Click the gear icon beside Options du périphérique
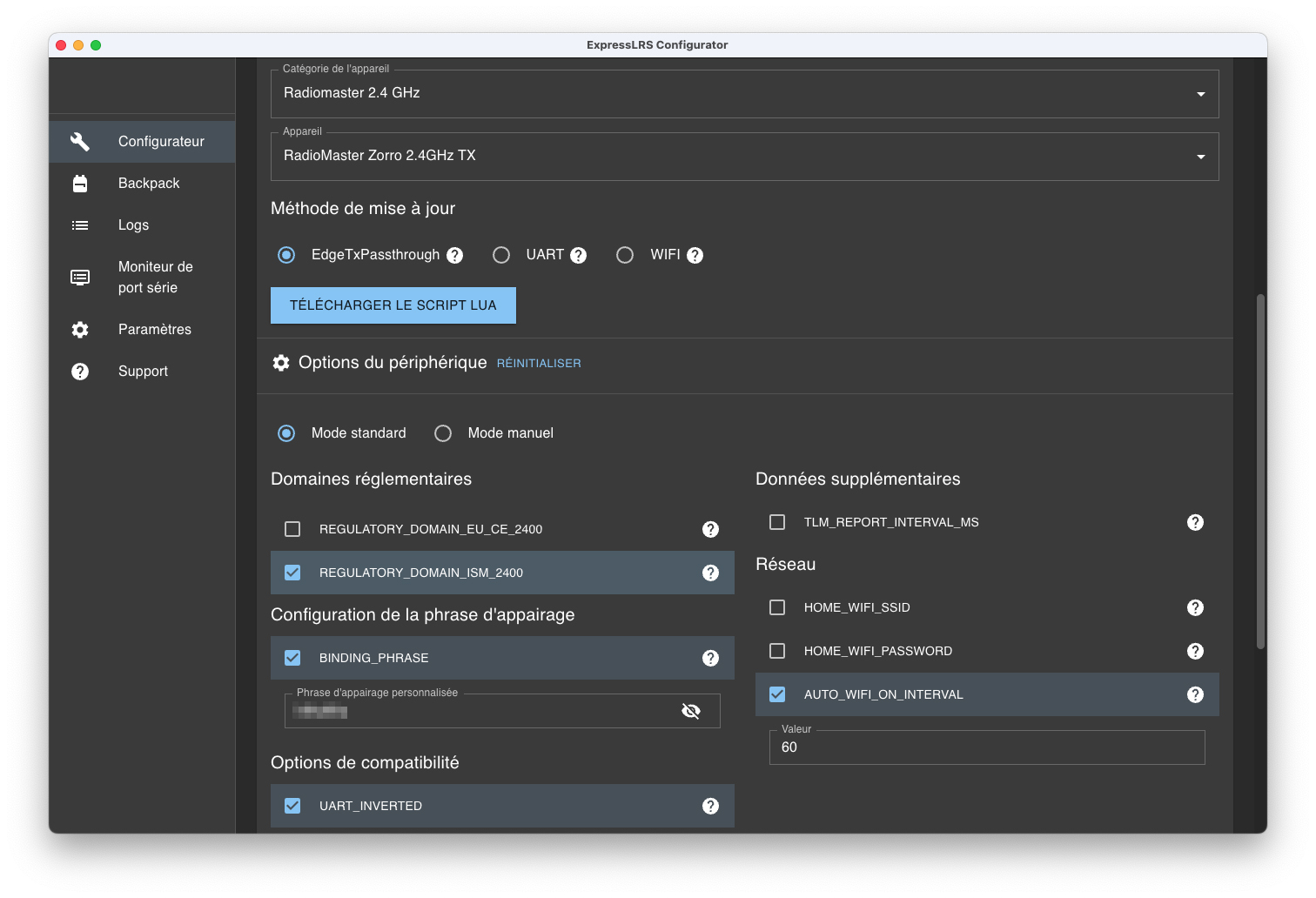This screenshot has width=1316, height=898. 281,363
